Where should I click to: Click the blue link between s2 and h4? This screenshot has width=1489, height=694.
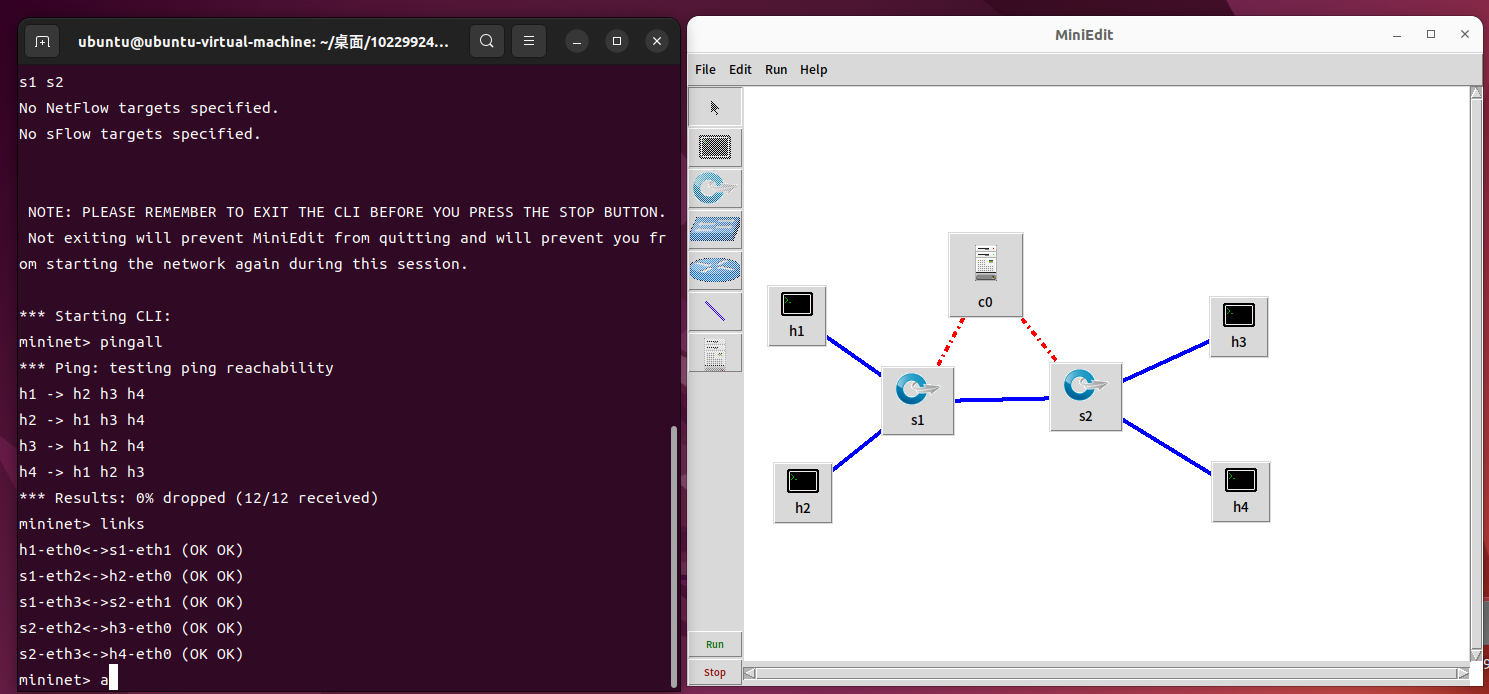point(1167,446)
